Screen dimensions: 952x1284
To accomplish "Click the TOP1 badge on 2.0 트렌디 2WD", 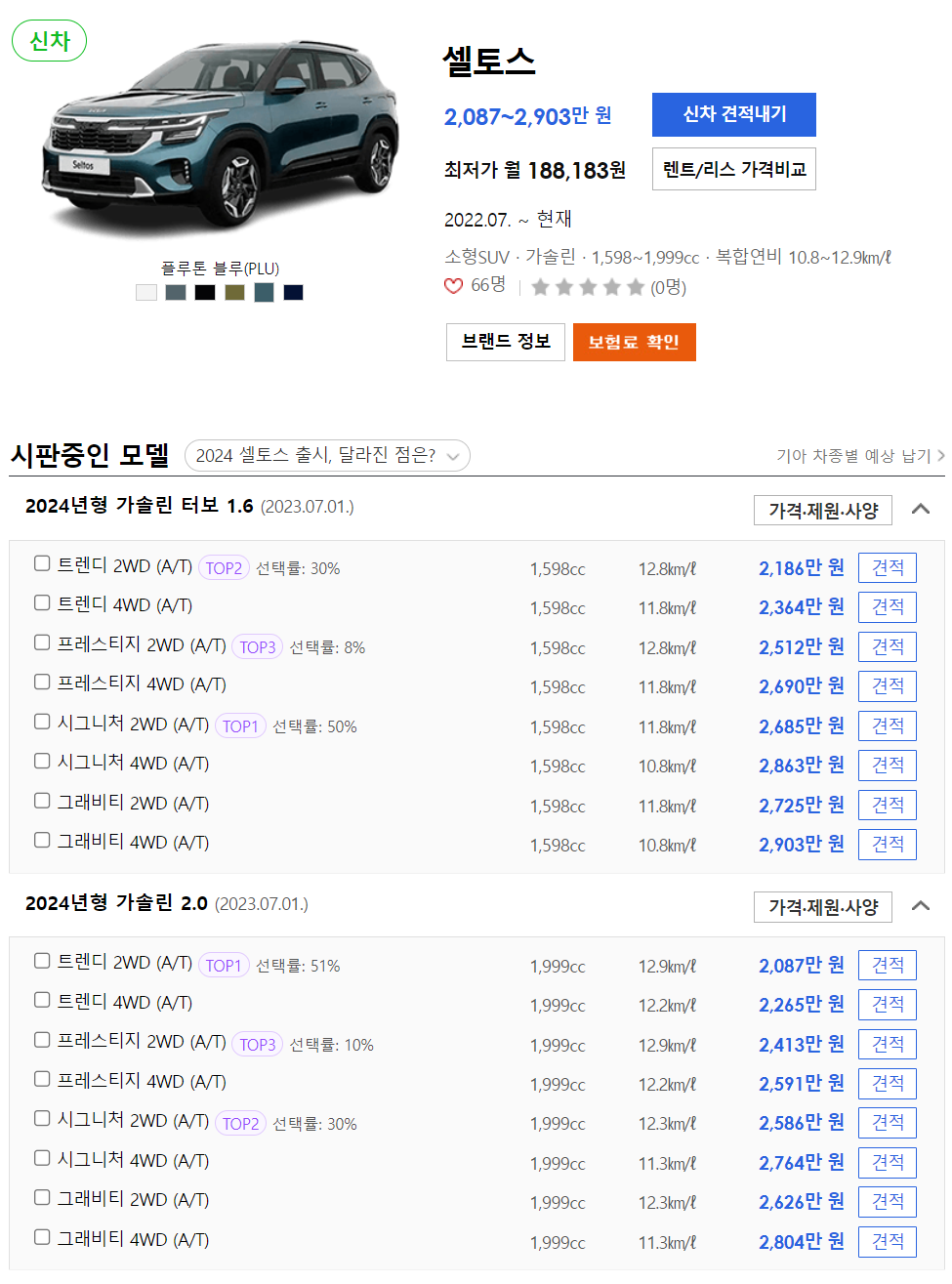I will (x=224, y=966).
